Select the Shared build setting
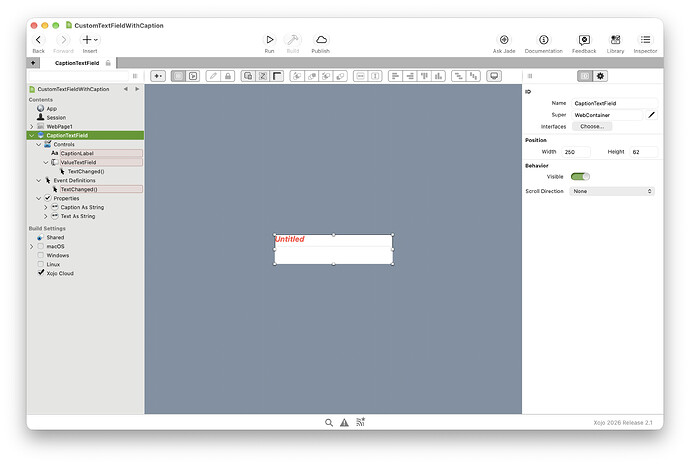The height and width of the screenshot is (464, 690). pyautogui.click(x=55, y=237)
